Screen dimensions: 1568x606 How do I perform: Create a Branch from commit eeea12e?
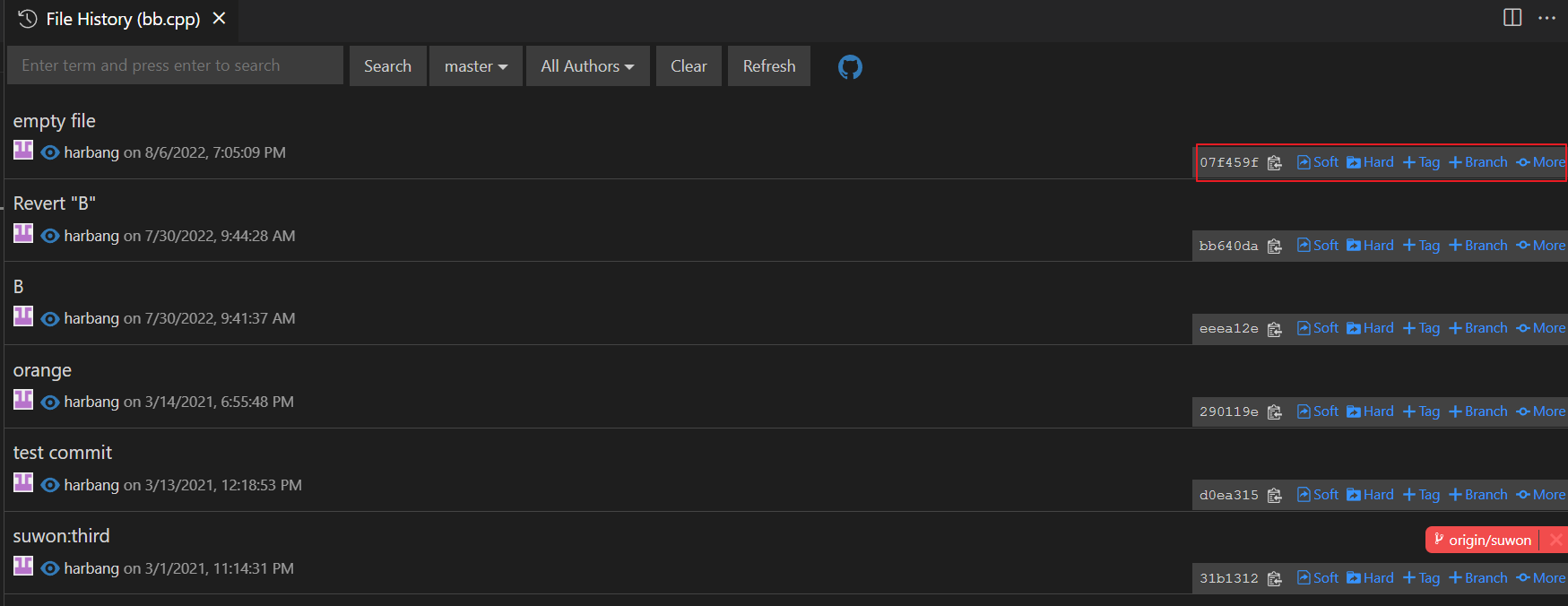(x=1477, y=328)
